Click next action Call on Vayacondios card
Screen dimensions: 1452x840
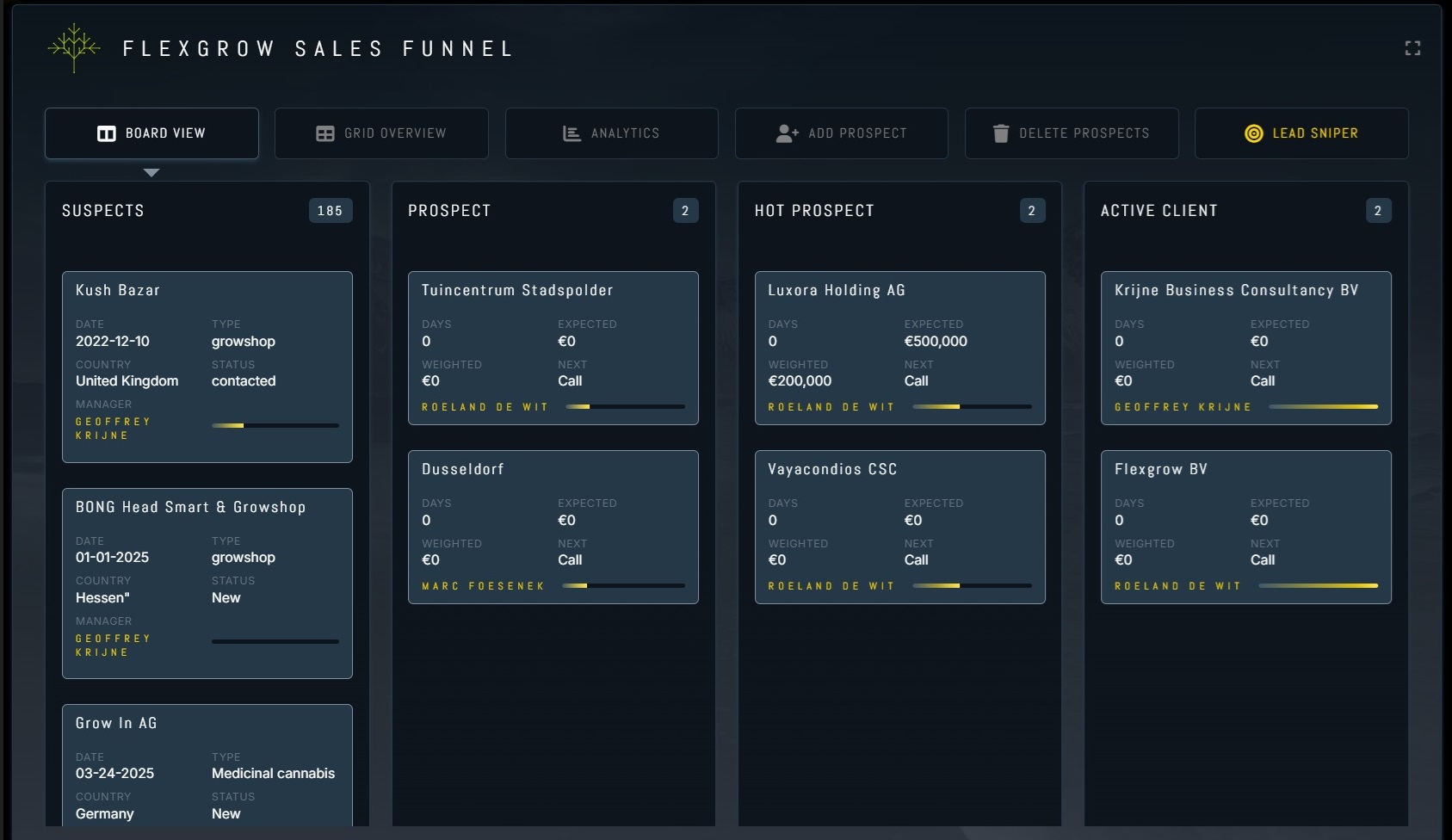coord(916,559)
